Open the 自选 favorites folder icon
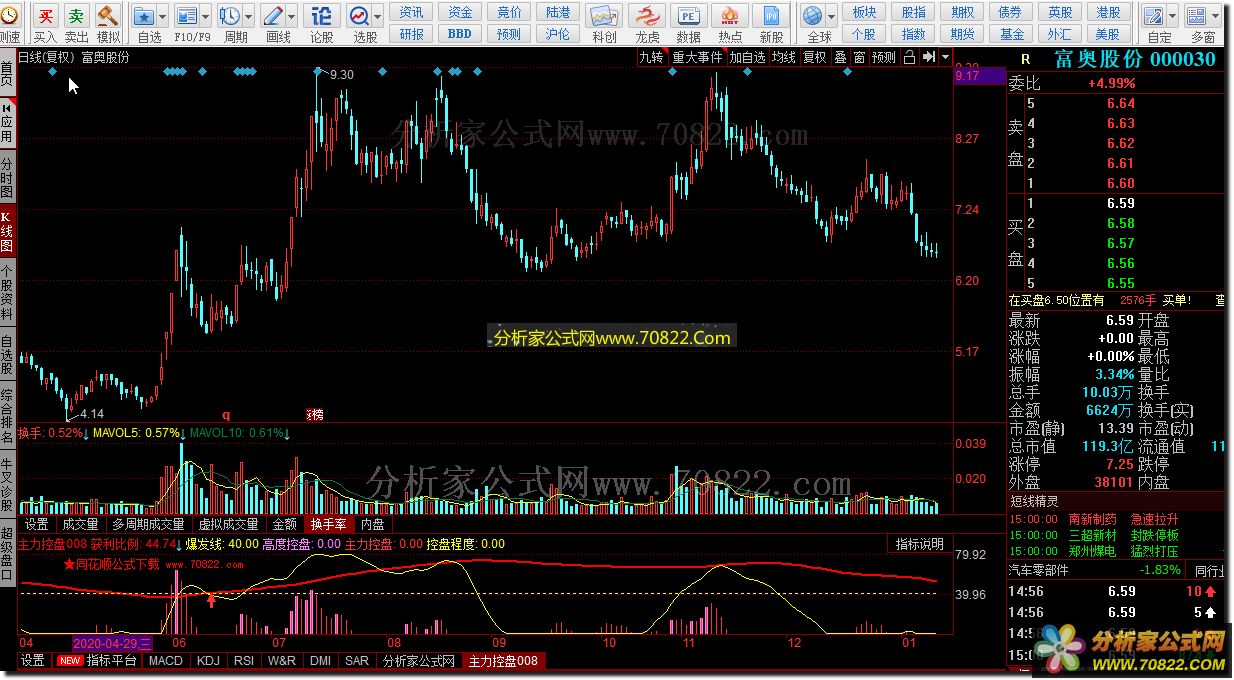 click(145, 17)
